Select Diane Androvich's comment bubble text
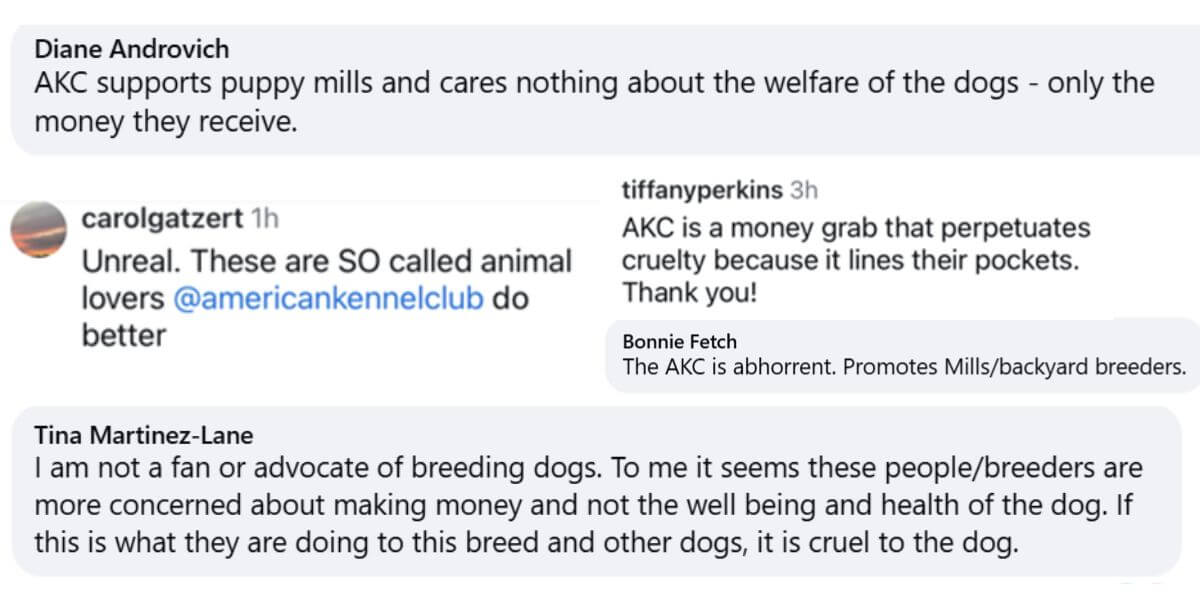The width and height of the screenshot is (1200, 600). 594,102
